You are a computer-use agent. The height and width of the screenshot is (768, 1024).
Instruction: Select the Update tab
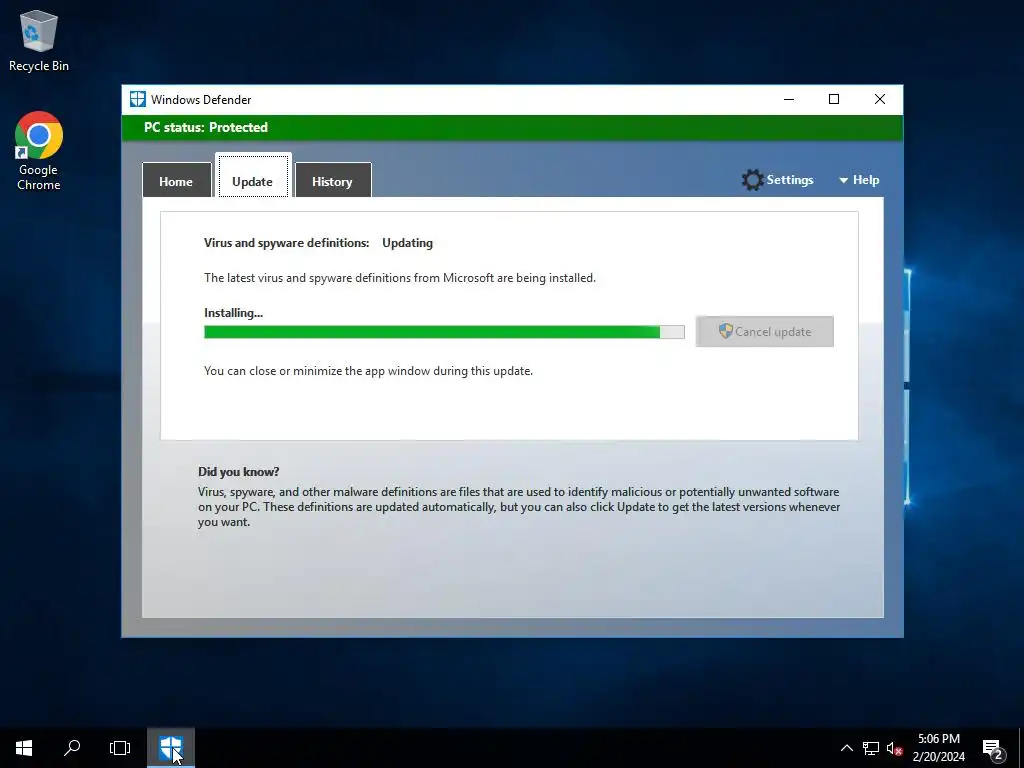(253, 176)
